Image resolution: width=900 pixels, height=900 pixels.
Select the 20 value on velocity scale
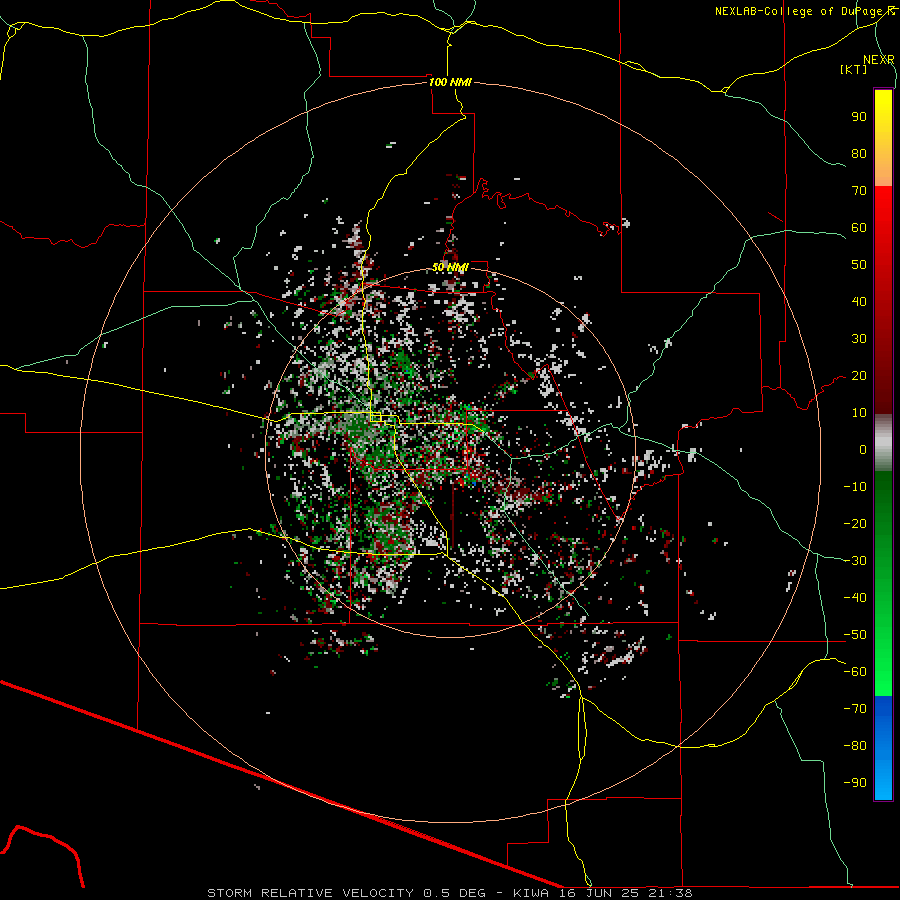coord(859,375)
